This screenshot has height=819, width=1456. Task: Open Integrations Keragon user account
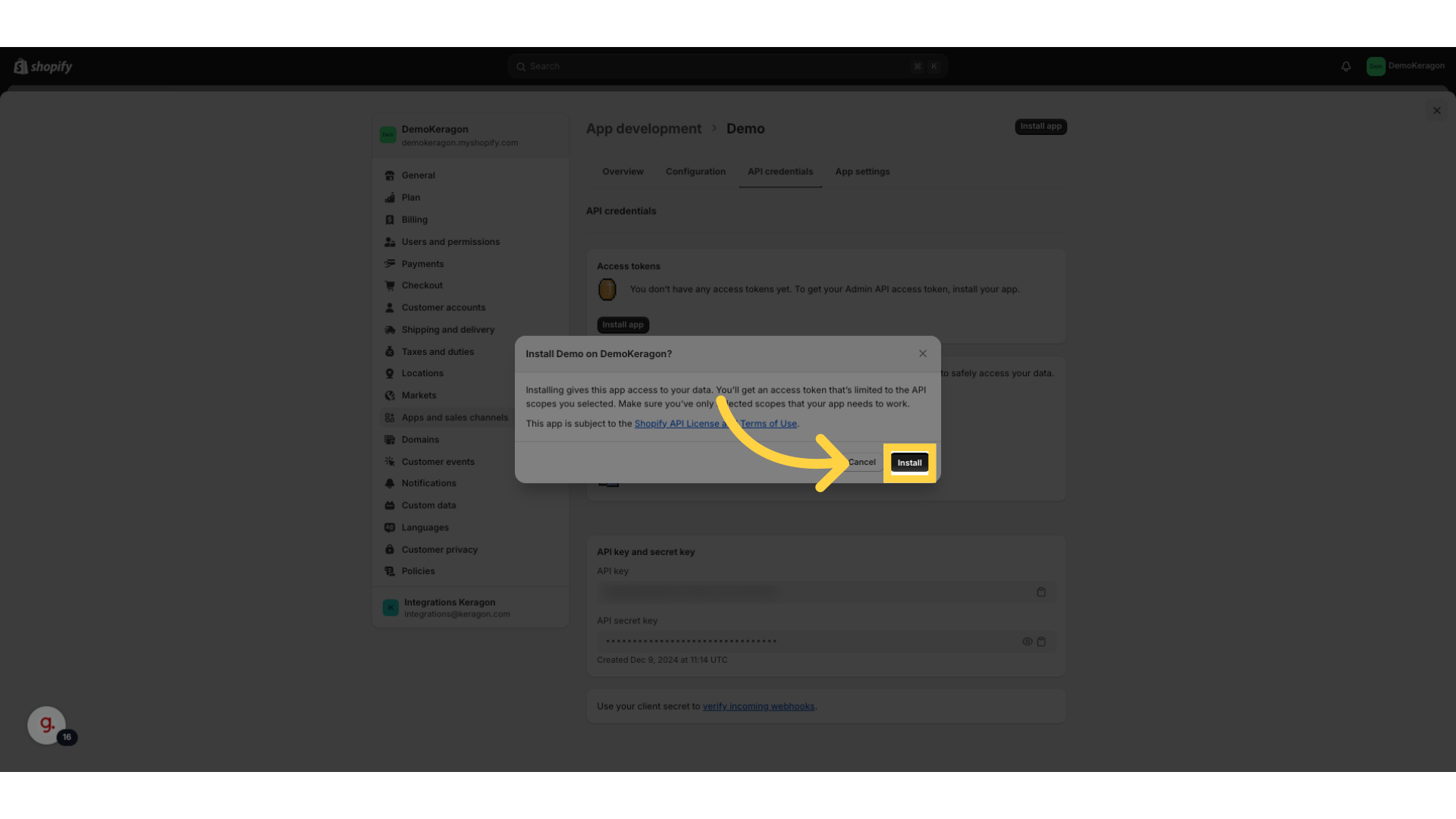(x=470, y=607)
